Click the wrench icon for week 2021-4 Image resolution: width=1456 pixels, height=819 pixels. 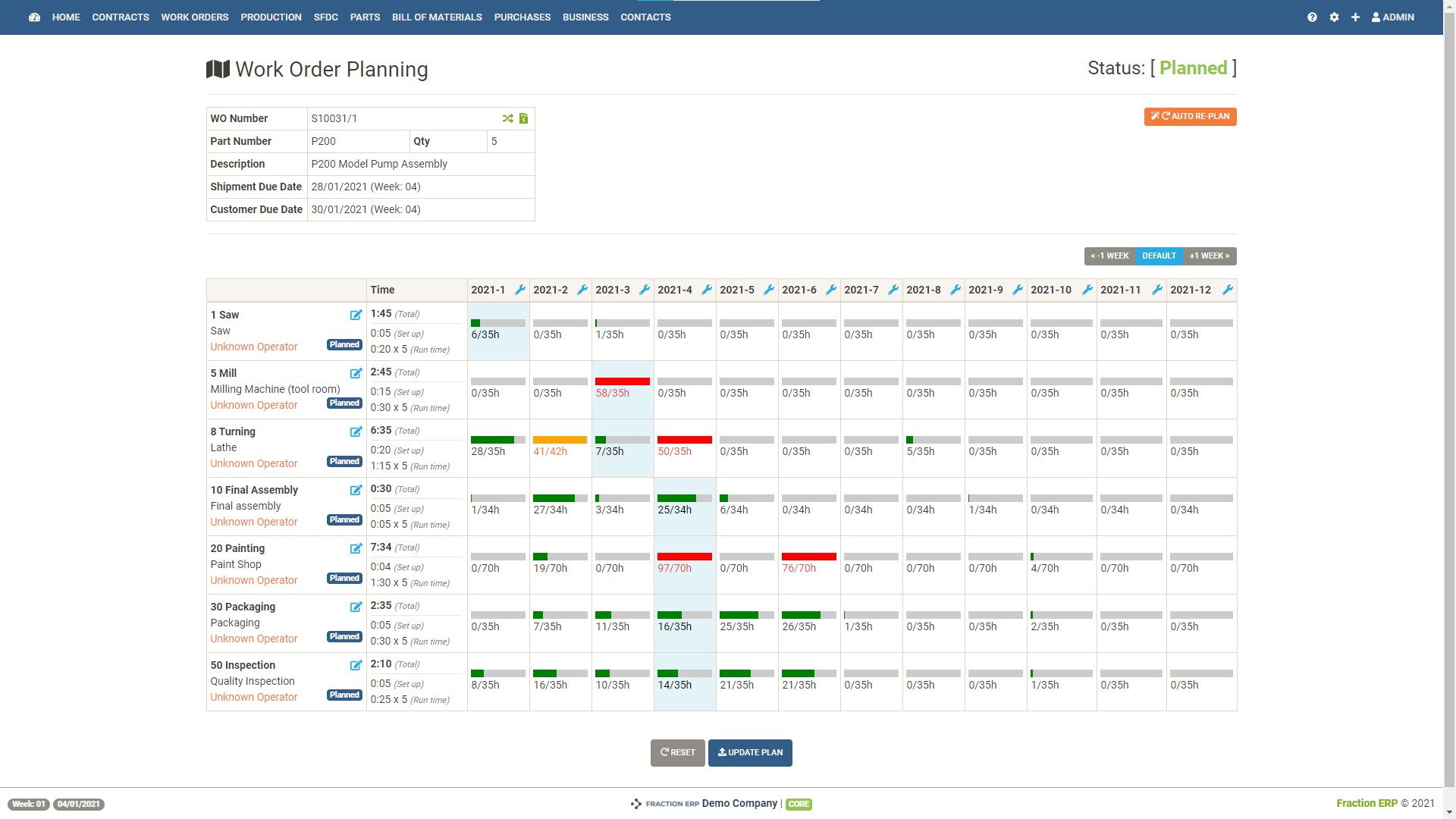coord(706,290)
